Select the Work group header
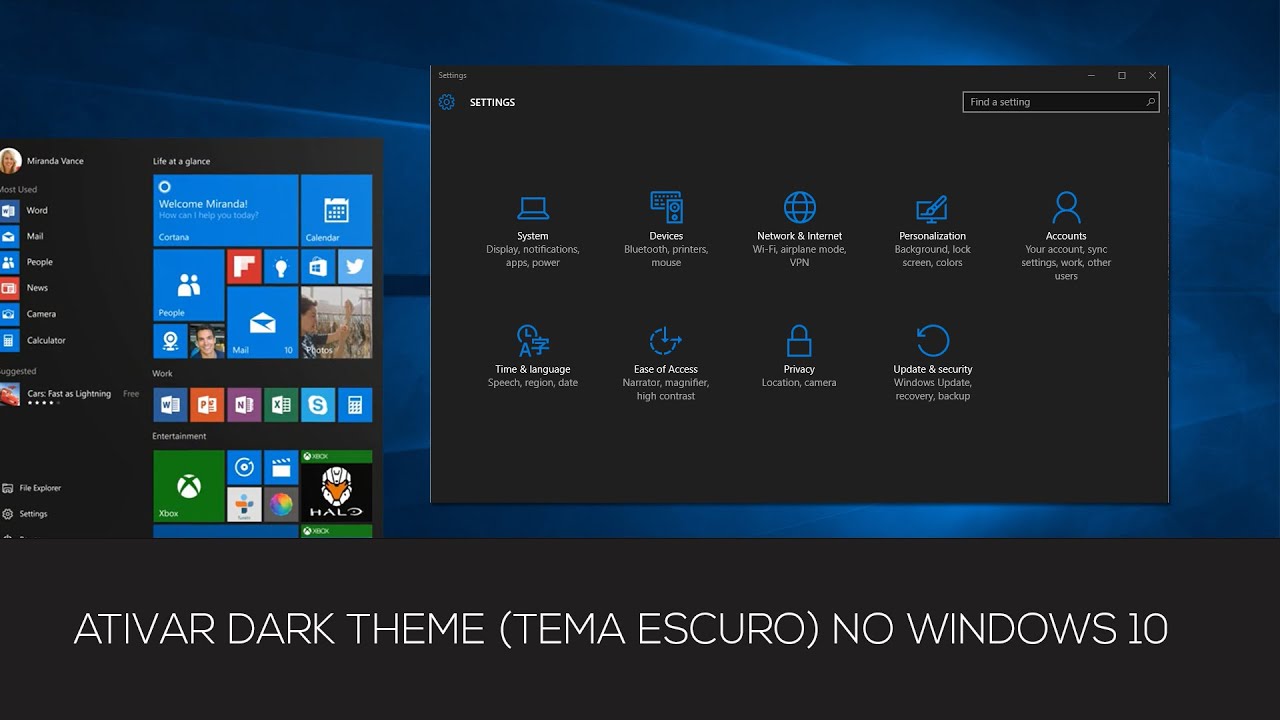Screen dimensions: 1280x720 coord(162,373)
